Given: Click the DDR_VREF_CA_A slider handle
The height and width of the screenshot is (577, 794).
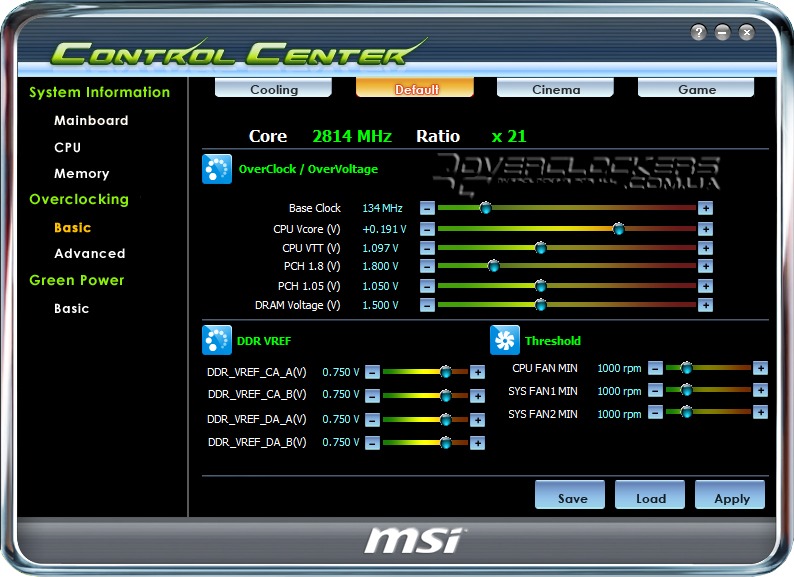Looking at the screenshot, I should coord(446,372).
